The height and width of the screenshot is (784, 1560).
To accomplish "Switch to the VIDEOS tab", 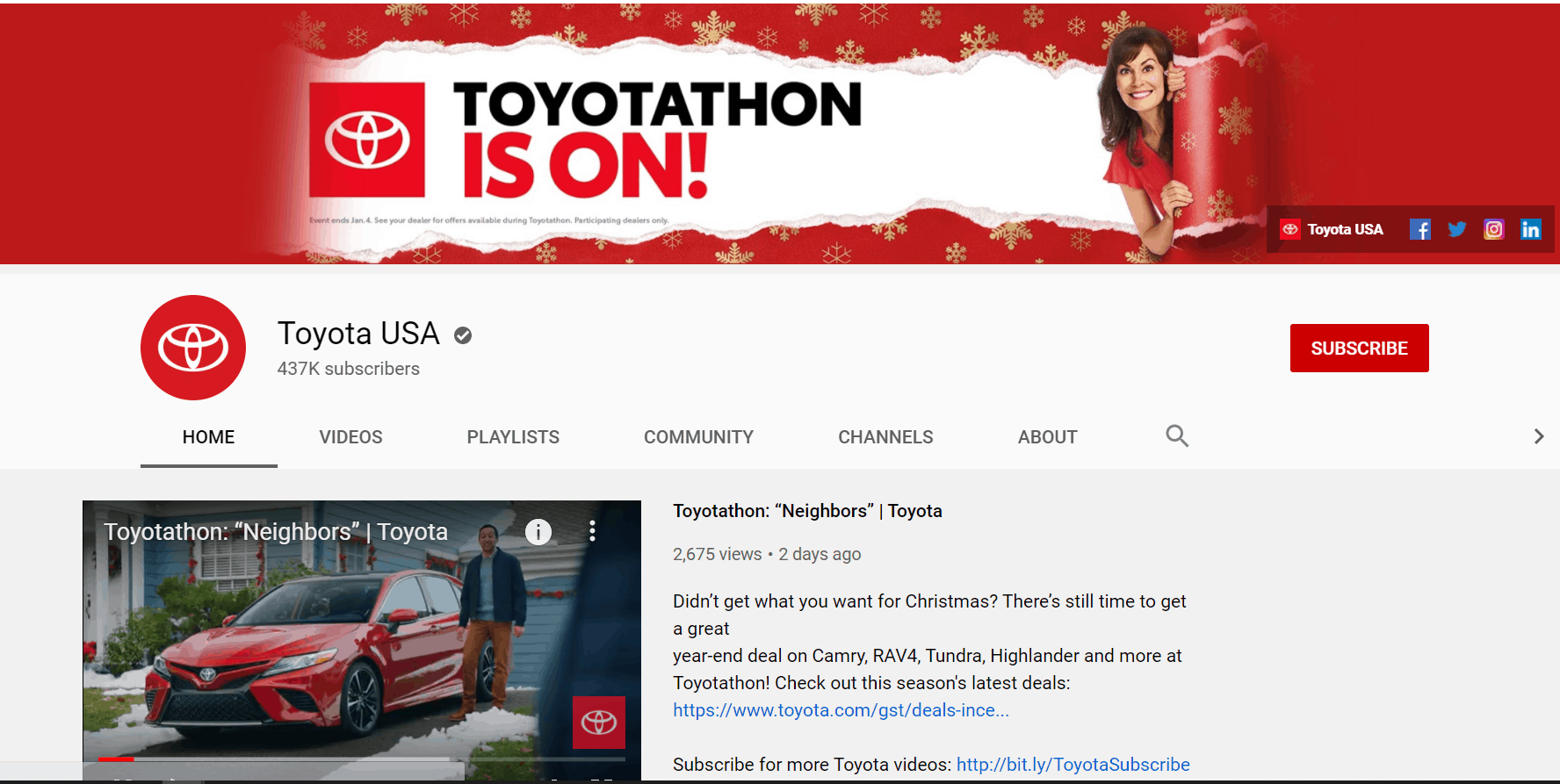I will pyautogui.click(x=350, y=437).
